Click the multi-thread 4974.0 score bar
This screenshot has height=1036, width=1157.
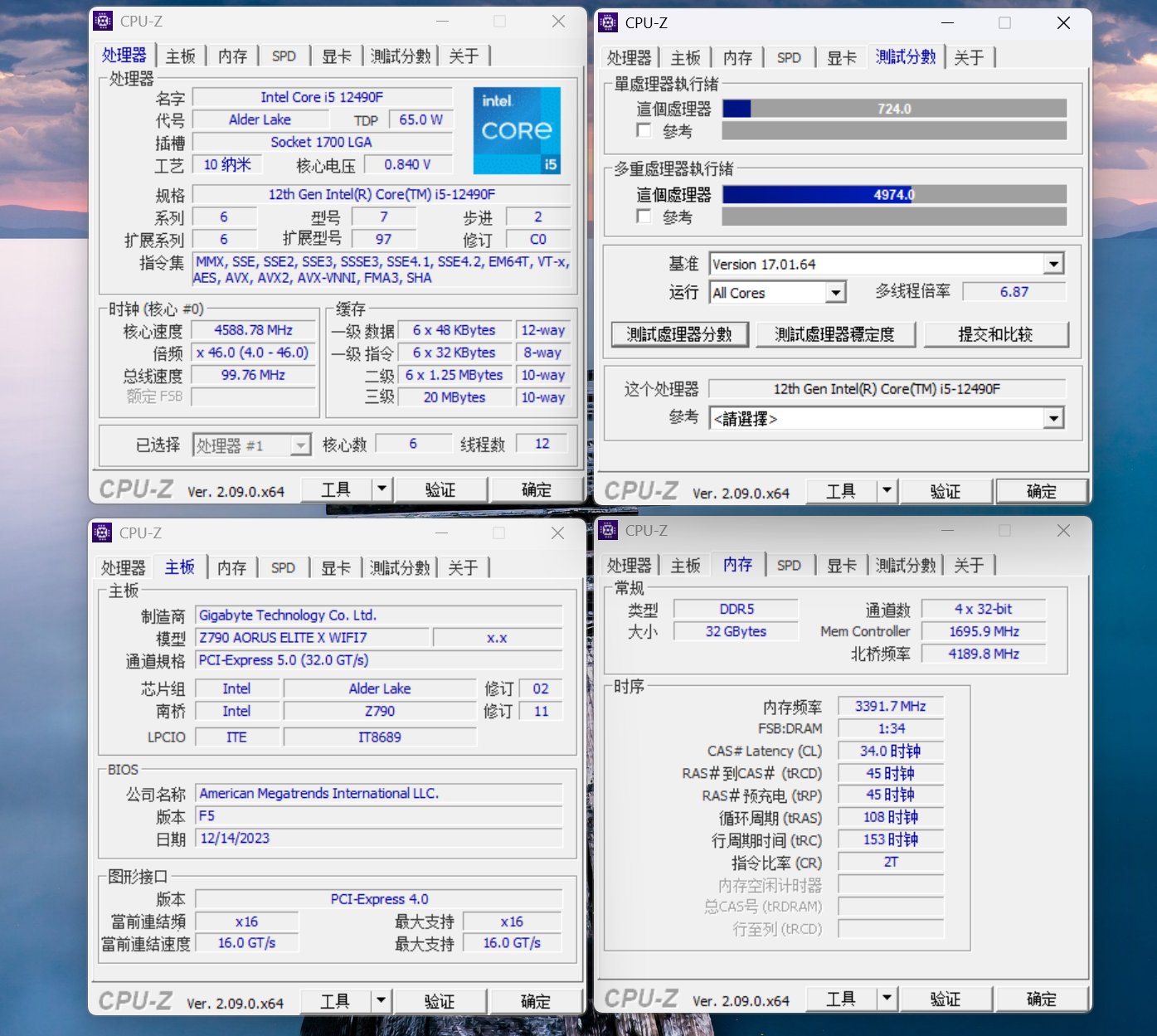pyautogui.click(x=894, y=194)
